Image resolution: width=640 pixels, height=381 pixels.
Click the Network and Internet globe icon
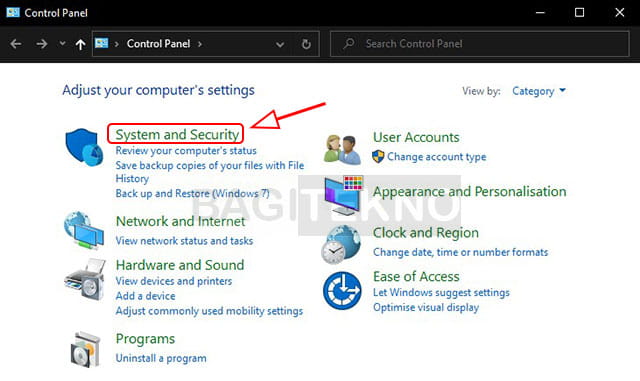coord(84,230)
